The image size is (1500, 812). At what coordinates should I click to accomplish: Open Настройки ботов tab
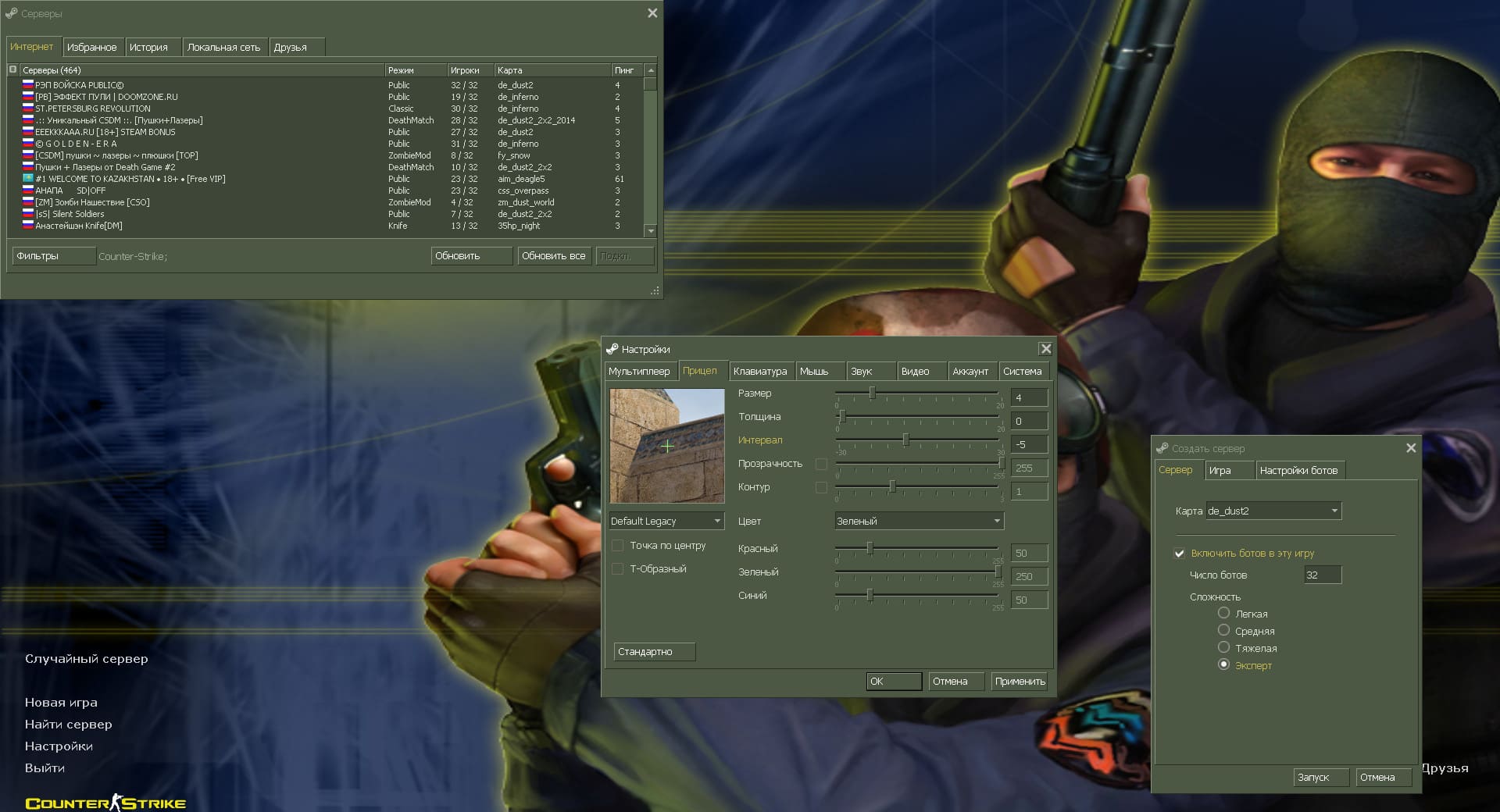tap(1300, 471)
